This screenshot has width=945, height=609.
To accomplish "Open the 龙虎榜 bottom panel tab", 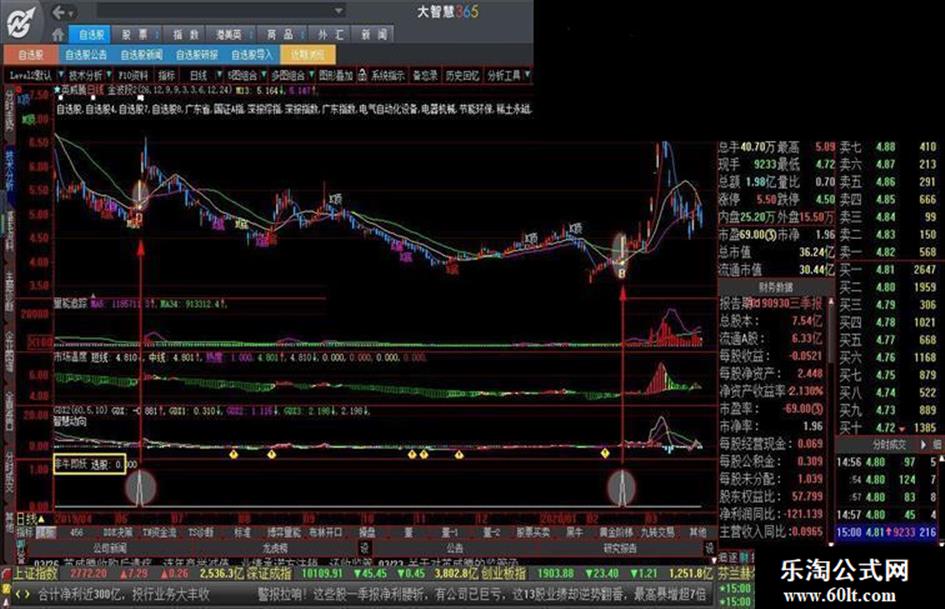I will coord(275,548).
